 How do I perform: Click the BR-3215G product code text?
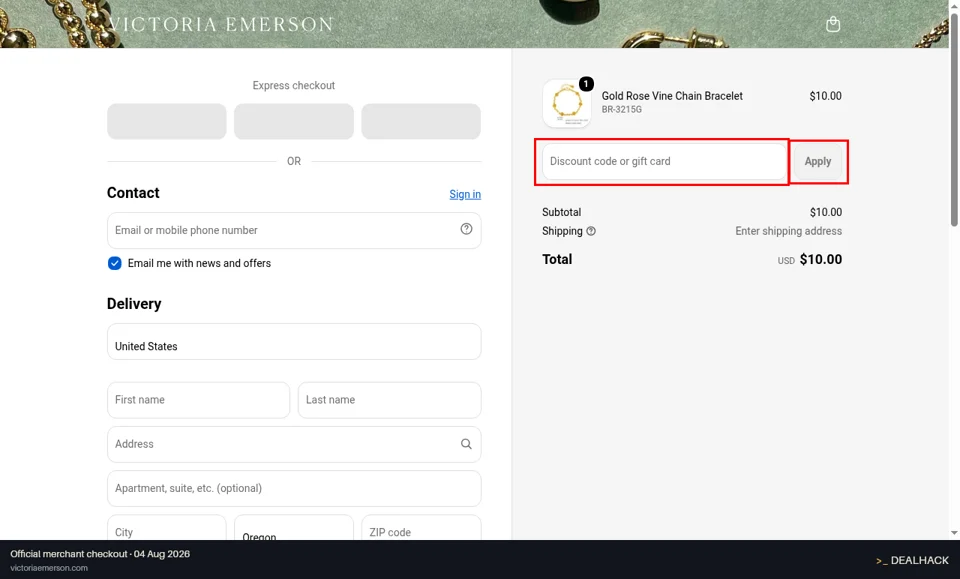tap(621, 110)
